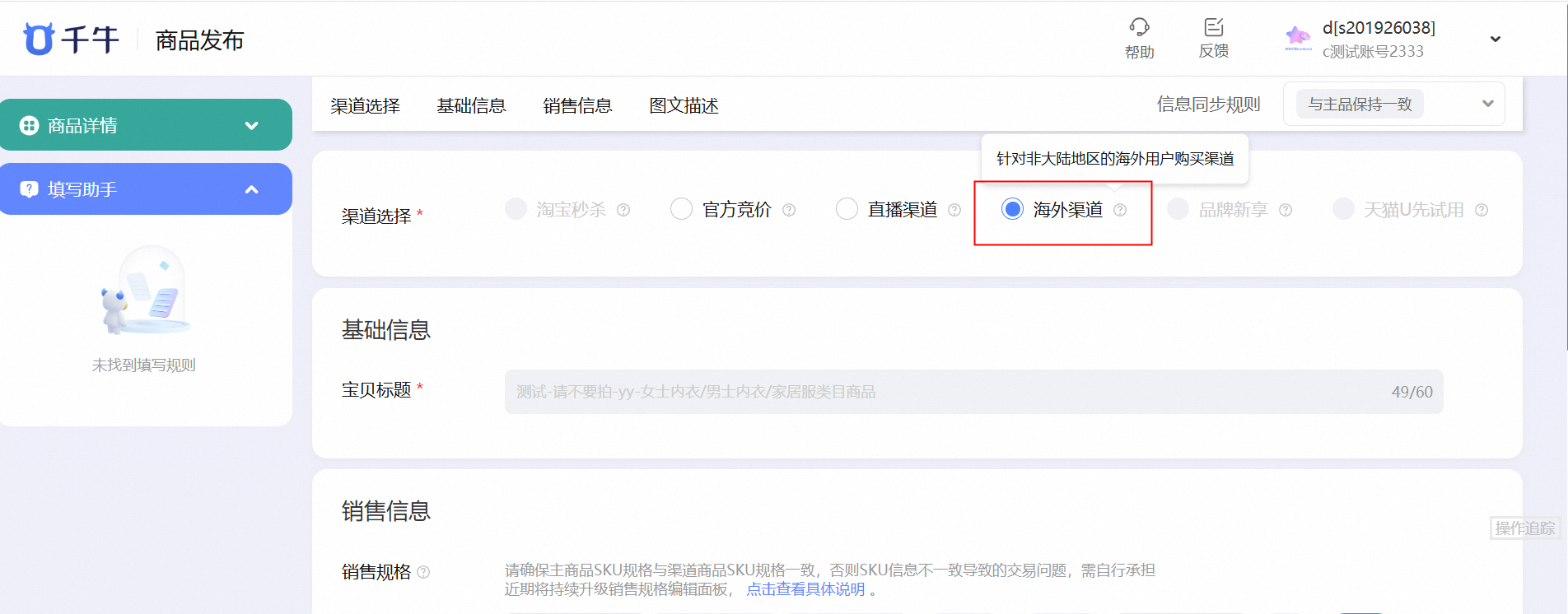Click the user avatar icon

click(x=1298, y=37)
